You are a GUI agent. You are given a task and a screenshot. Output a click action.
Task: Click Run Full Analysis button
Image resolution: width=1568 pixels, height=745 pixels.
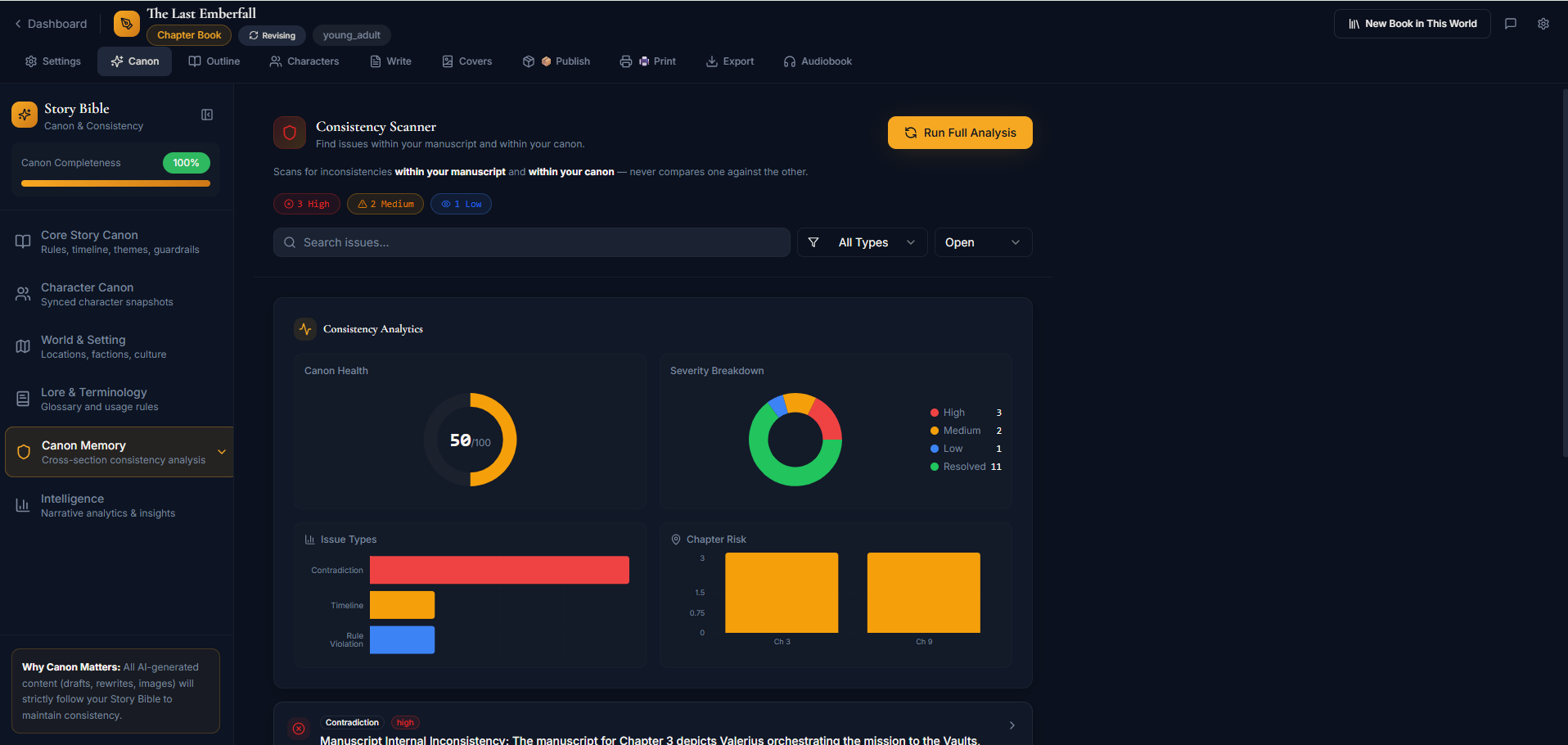pos(960,133)
